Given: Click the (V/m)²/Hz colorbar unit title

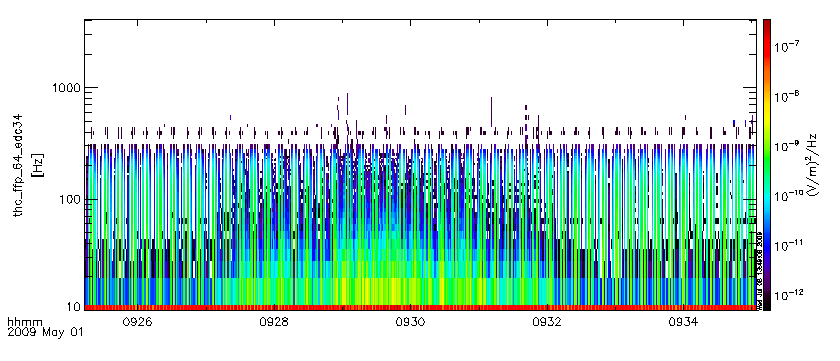Looking at the screenshot, I should pos(812,165).
